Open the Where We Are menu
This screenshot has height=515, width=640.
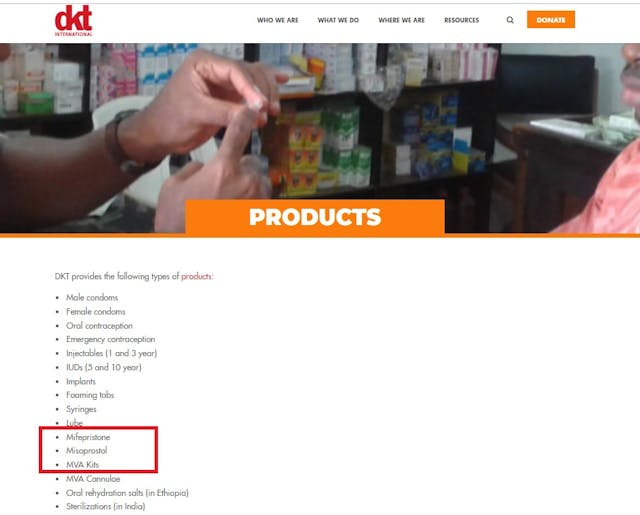coord(402,20)
